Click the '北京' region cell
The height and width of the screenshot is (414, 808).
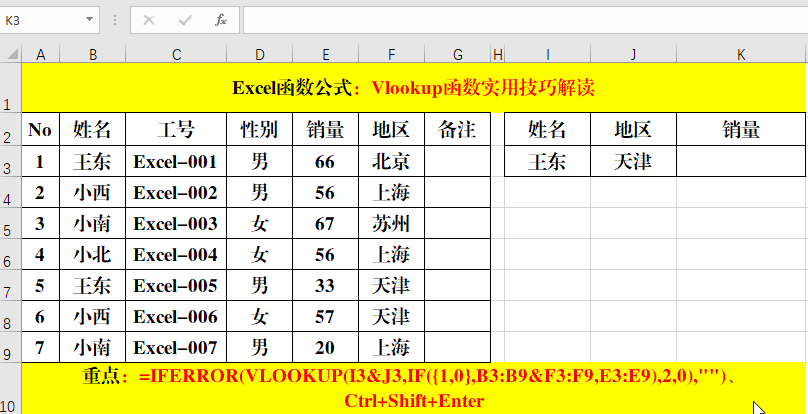[392, 162]
